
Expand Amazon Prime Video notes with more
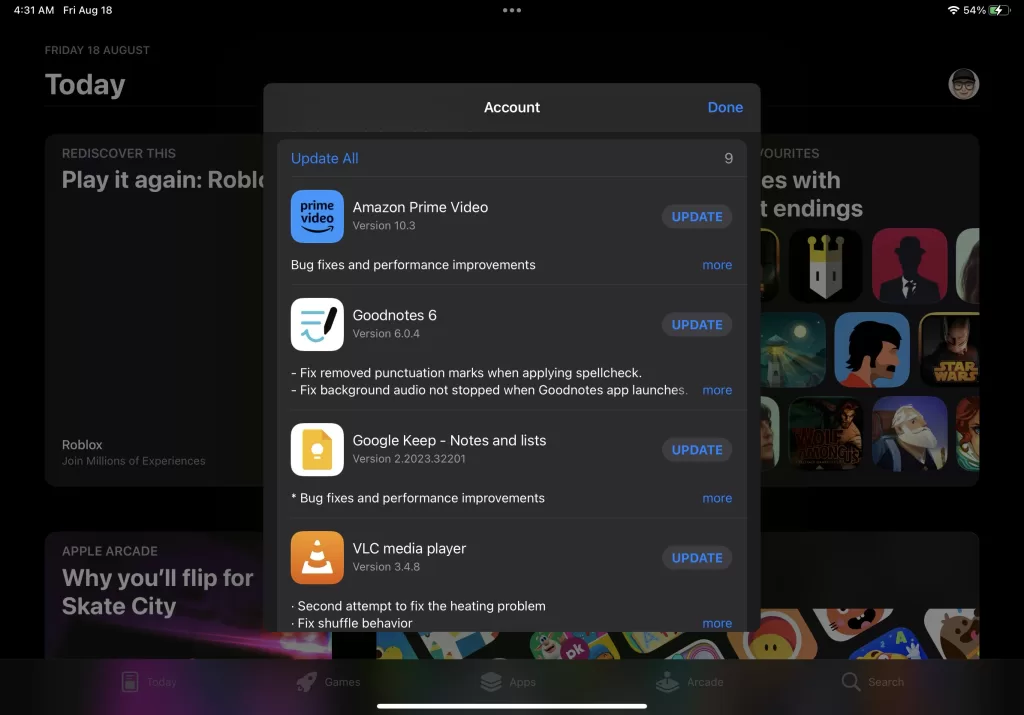(717, 265)
